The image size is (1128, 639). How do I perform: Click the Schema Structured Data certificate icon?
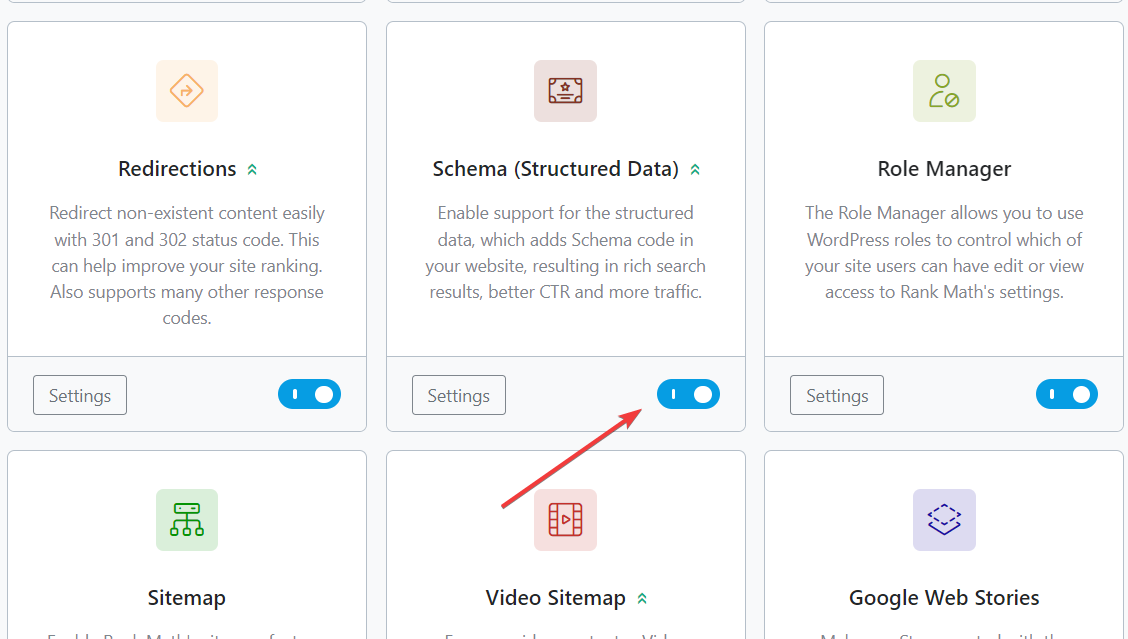pos(565,91)
